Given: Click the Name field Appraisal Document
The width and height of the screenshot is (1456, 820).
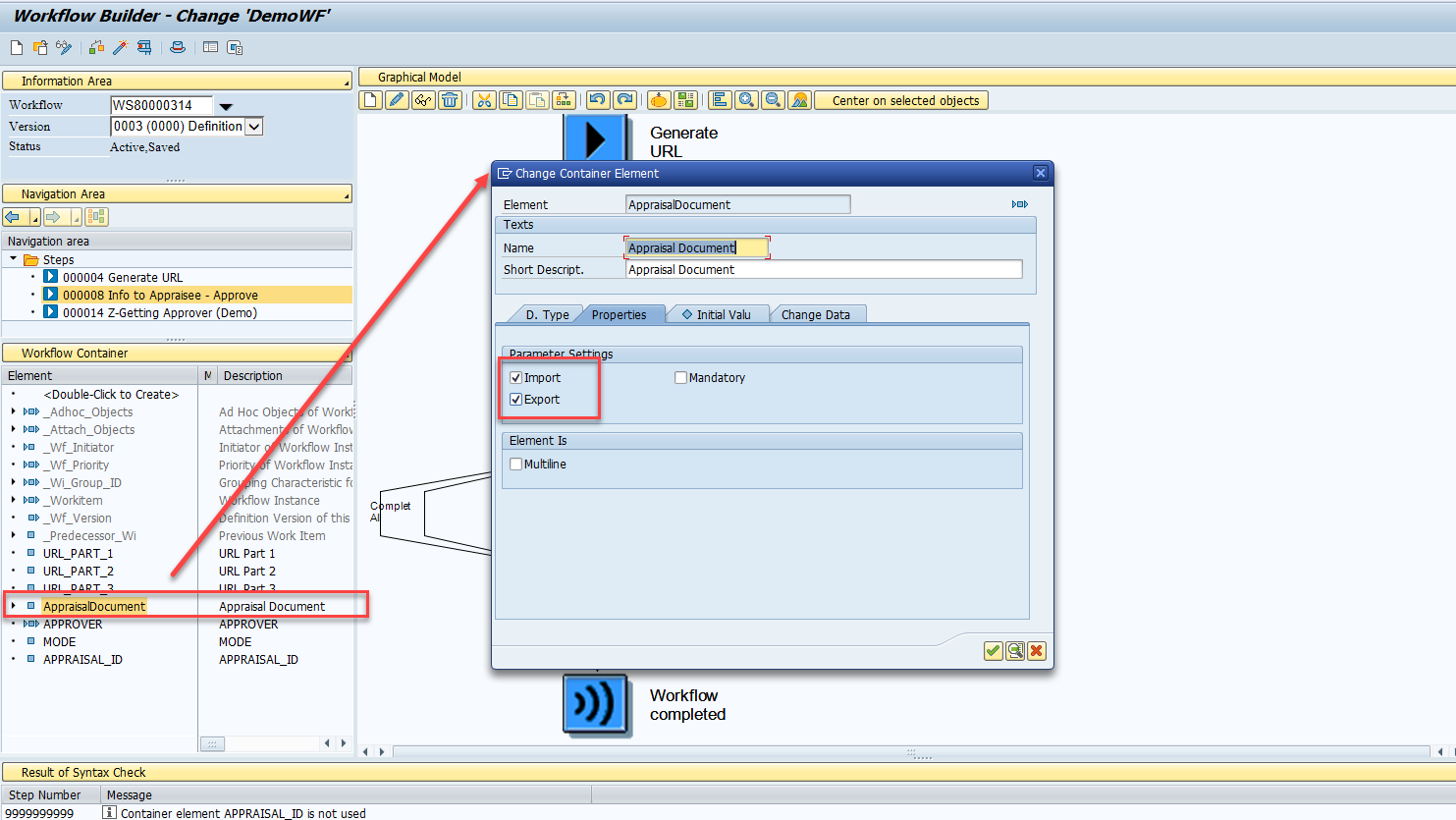Looking at the screenshot, I should click(696, 247).
